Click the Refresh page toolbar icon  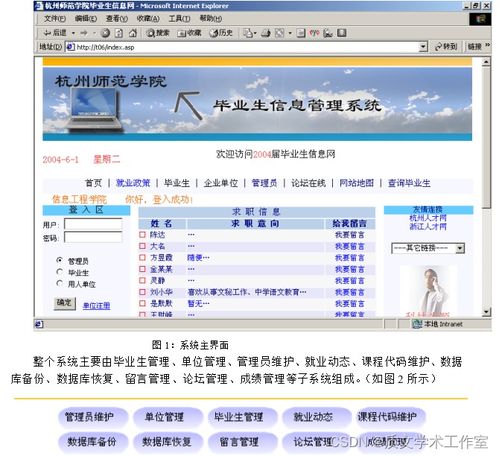[119, 33]
